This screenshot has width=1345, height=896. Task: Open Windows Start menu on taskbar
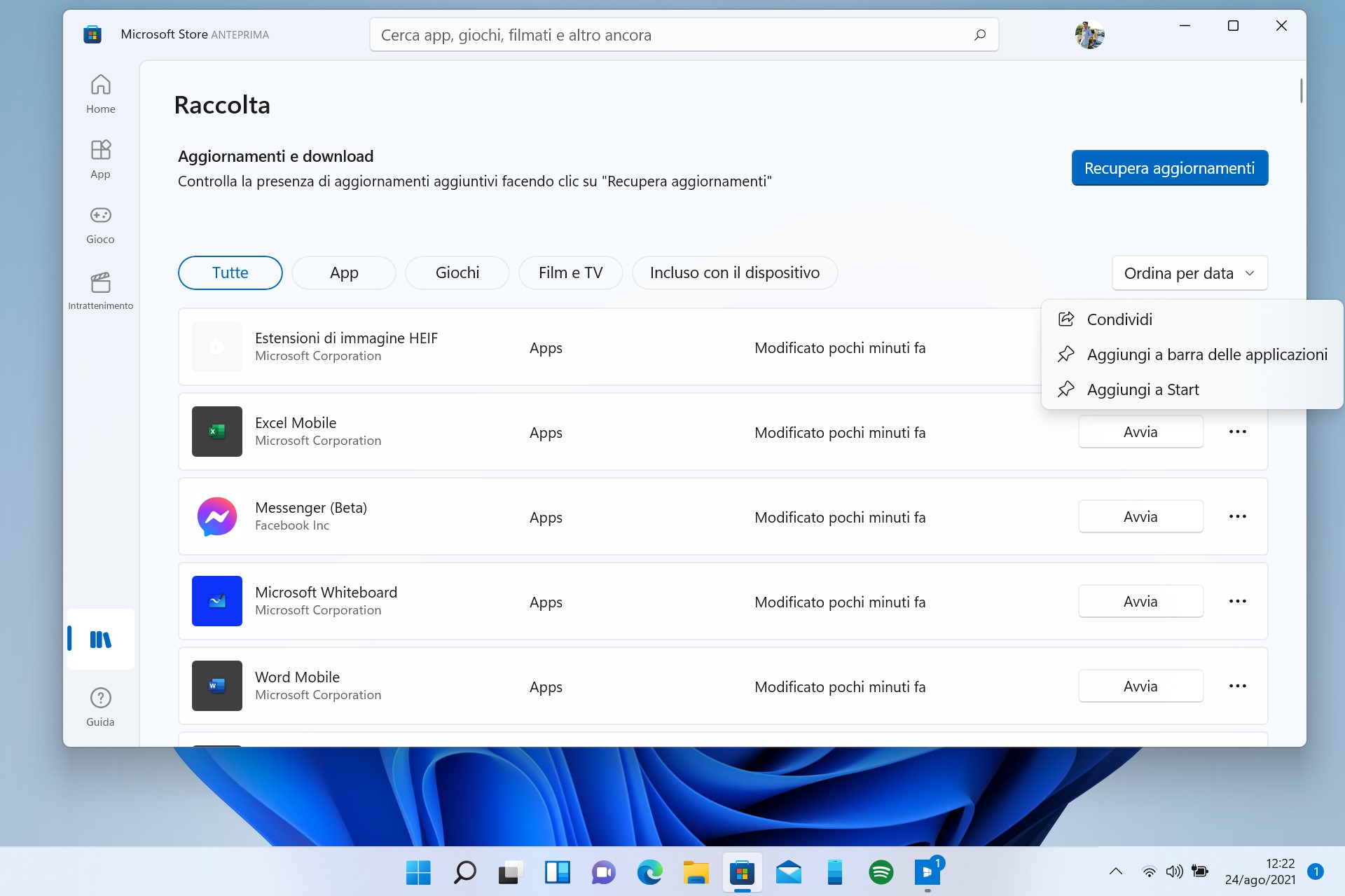coord(418,872)
